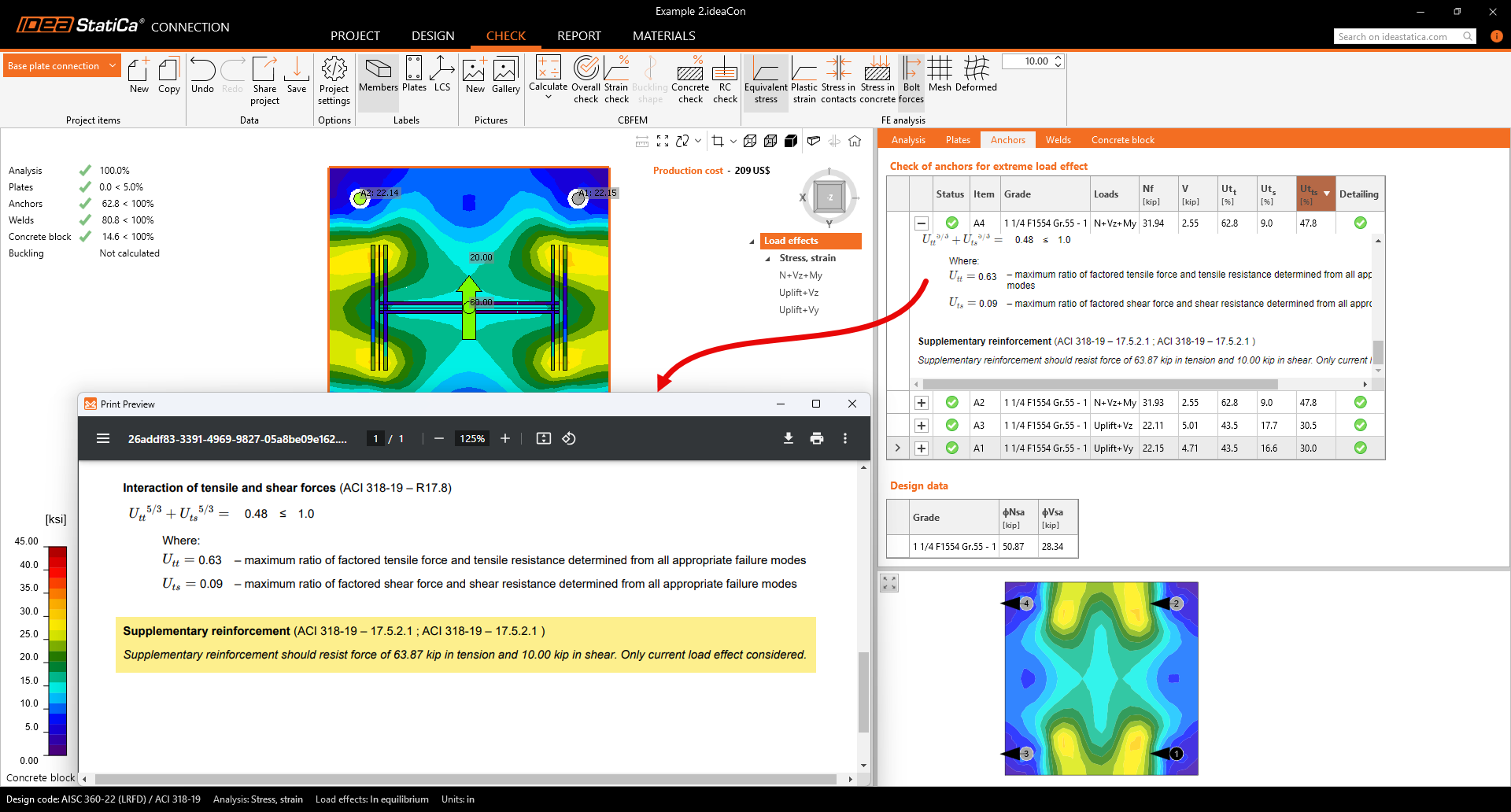Open the REPORT ribbon tab

pos(578,35)
